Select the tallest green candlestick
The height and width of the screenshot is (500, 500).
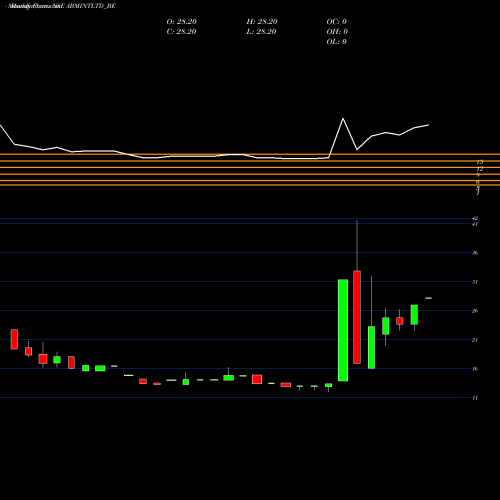pyautogui.click(x=343, y=330)
